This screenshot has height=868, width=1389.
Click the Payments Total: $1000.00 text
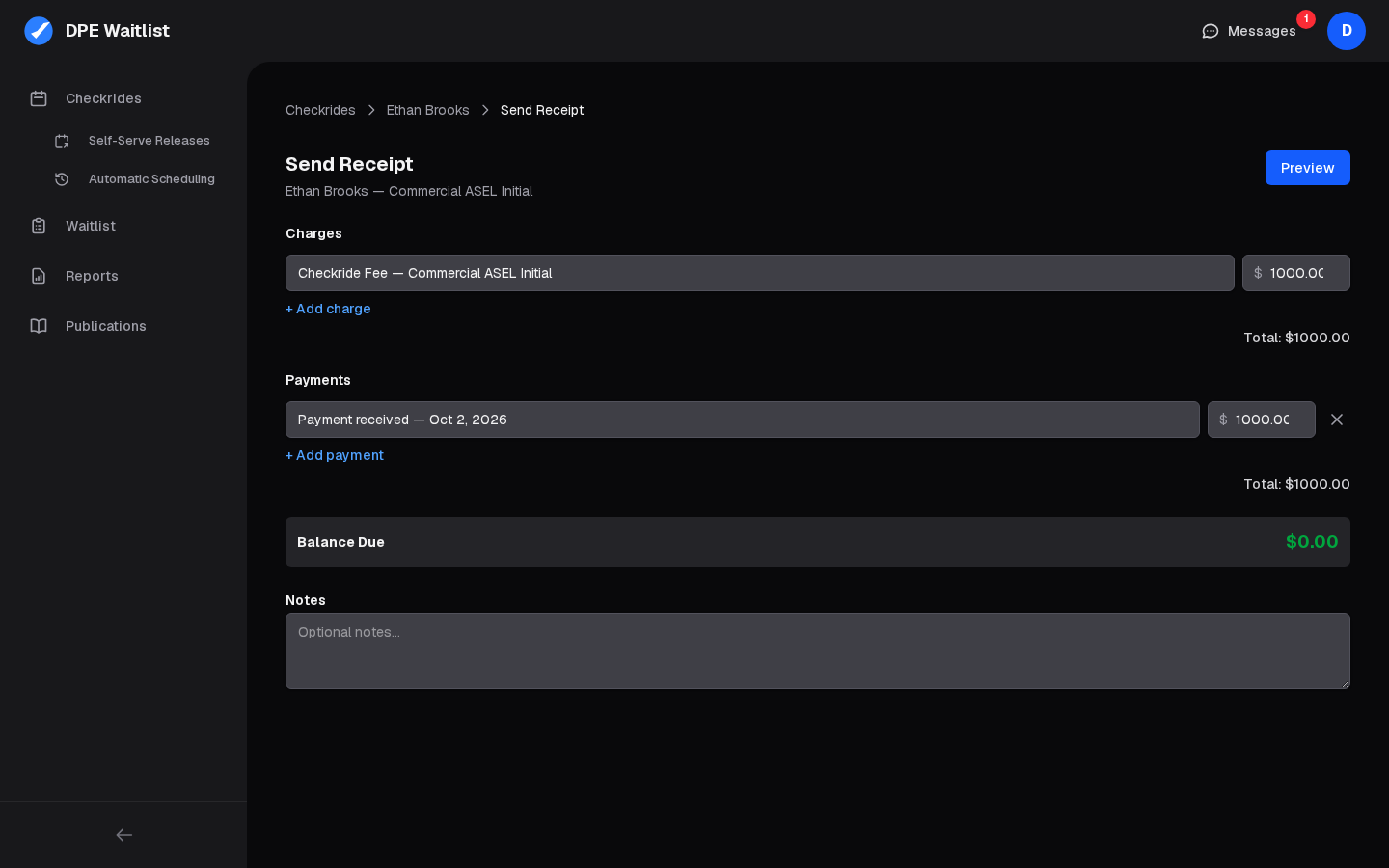(1296, 484)
